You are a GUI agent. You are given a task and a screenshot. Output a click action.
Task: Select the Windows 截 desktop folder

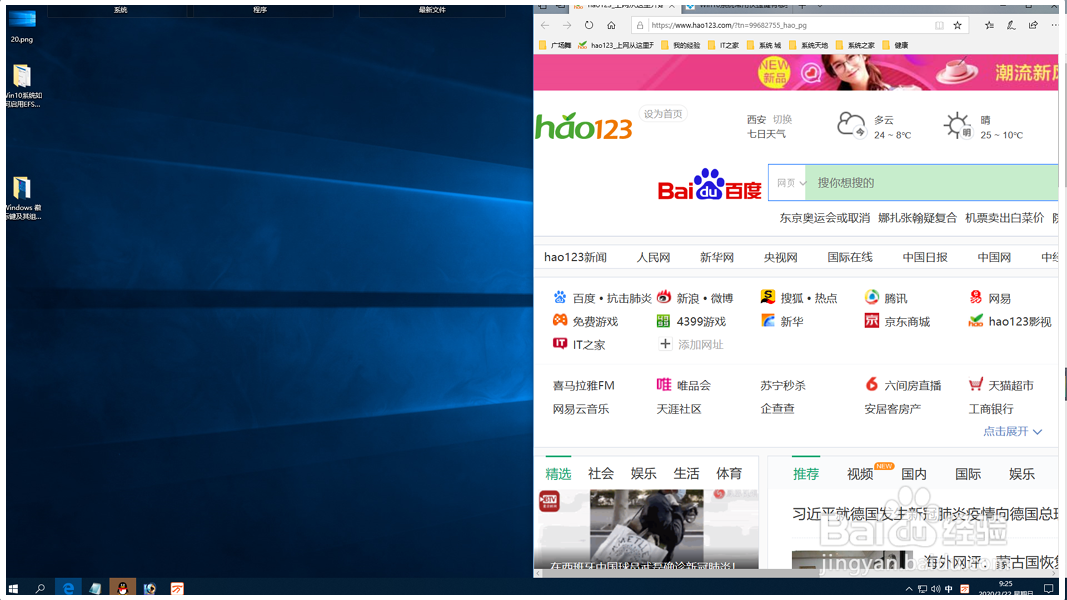point(22,198)
